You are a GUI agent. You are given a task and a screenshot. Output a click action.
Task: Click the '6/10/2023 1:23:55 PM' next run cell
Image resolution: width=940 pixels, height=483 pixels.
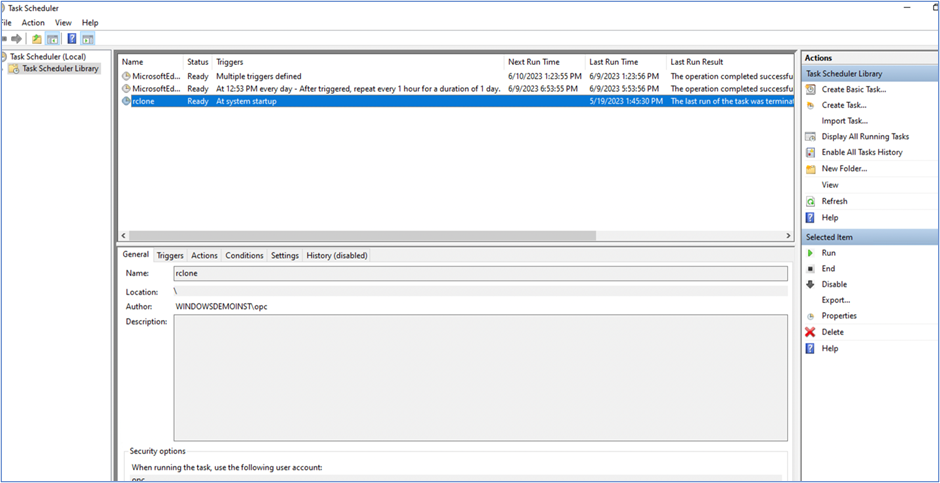[544, 76]
